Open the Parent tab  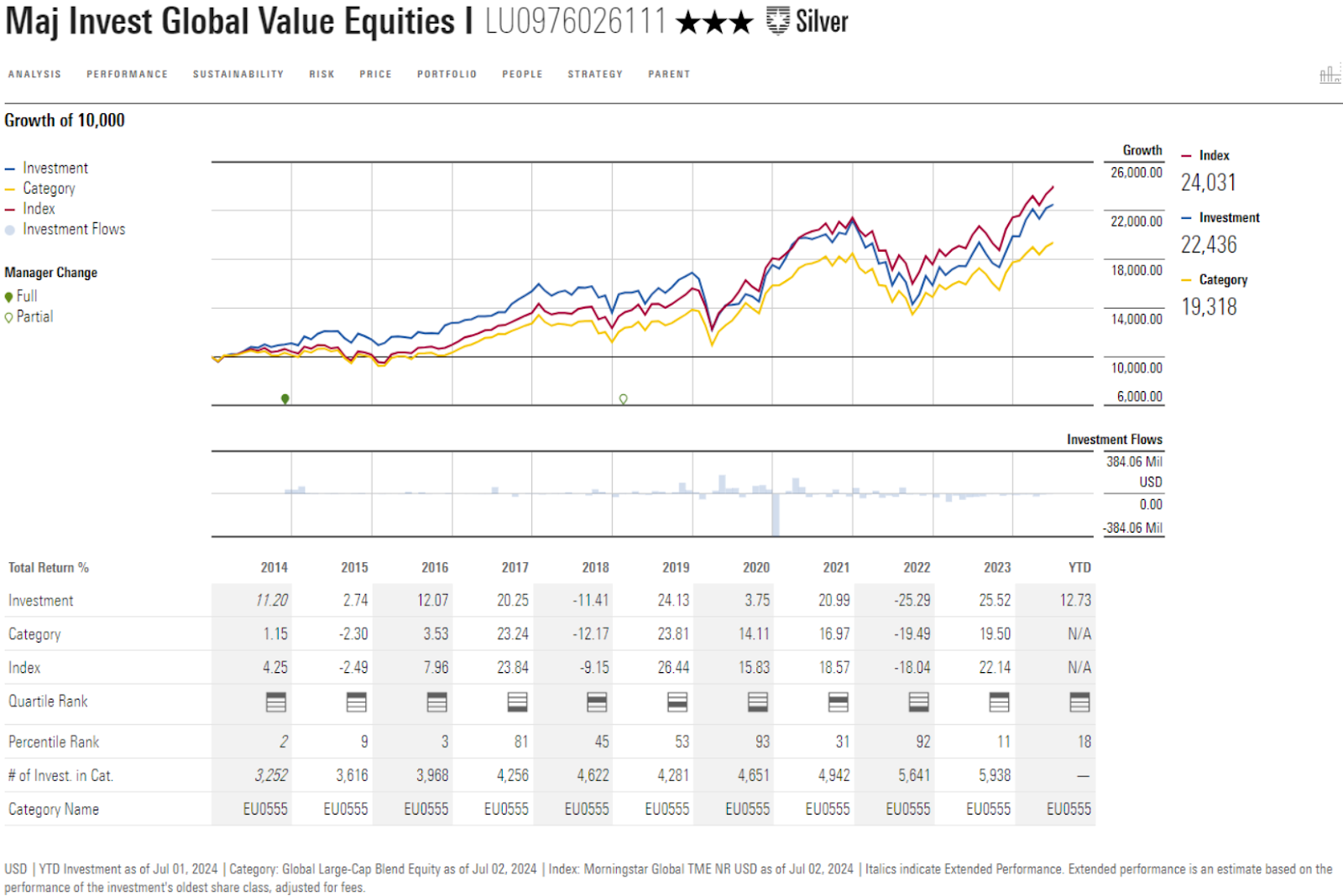pyautogui.click(x=669, y=75)
